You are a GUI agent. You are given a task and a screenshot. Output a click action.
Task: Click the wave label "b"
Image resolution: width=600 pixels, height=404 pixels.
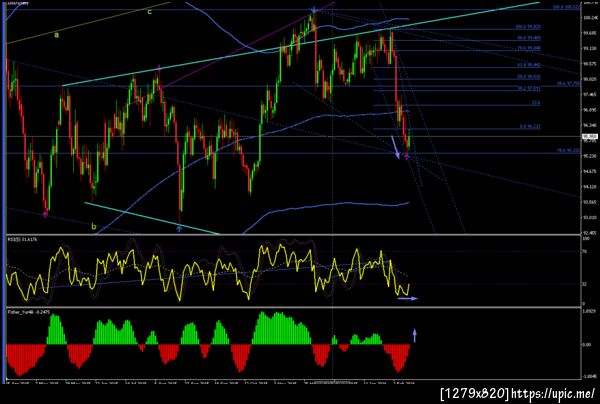pos(94,226)
